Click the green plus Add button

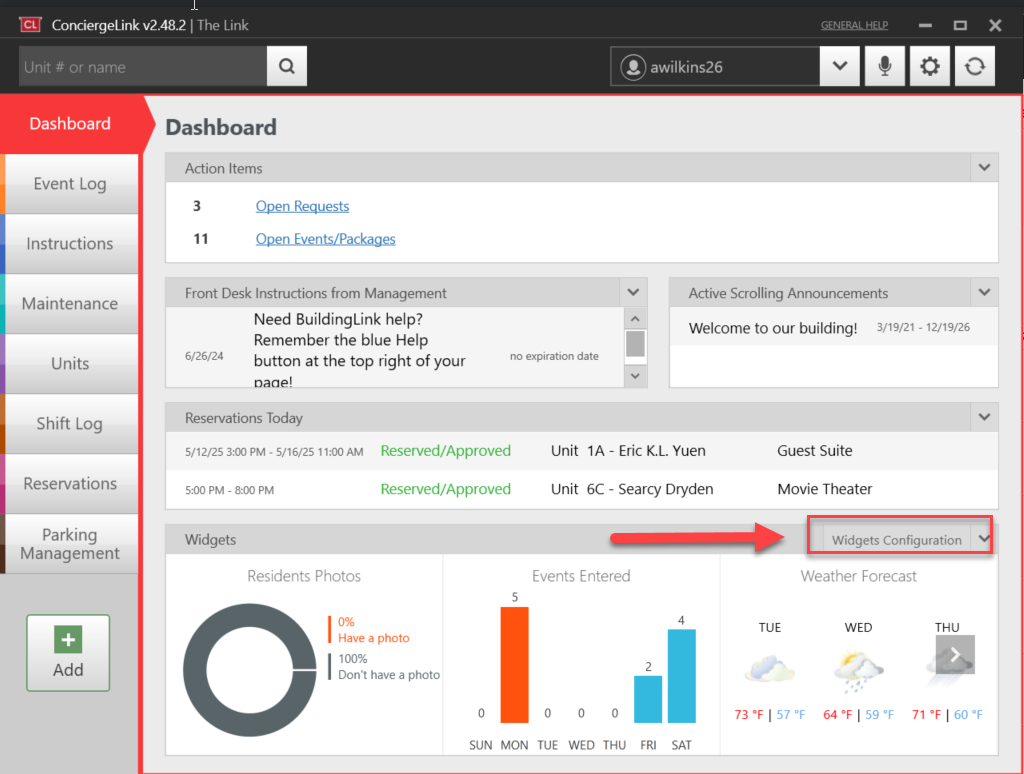click(x=68, y=653)
